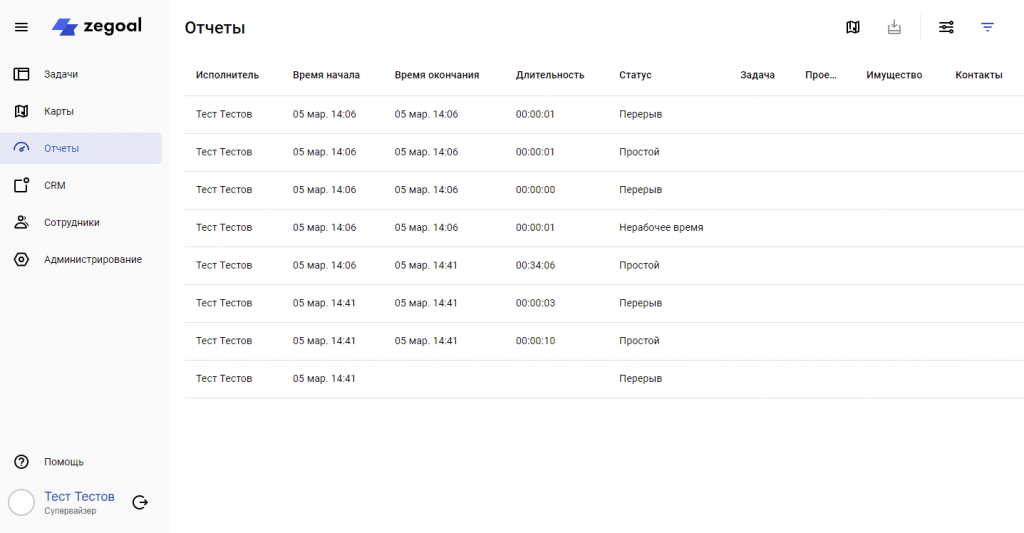Open Сотрудники in the sidebar

71,222
